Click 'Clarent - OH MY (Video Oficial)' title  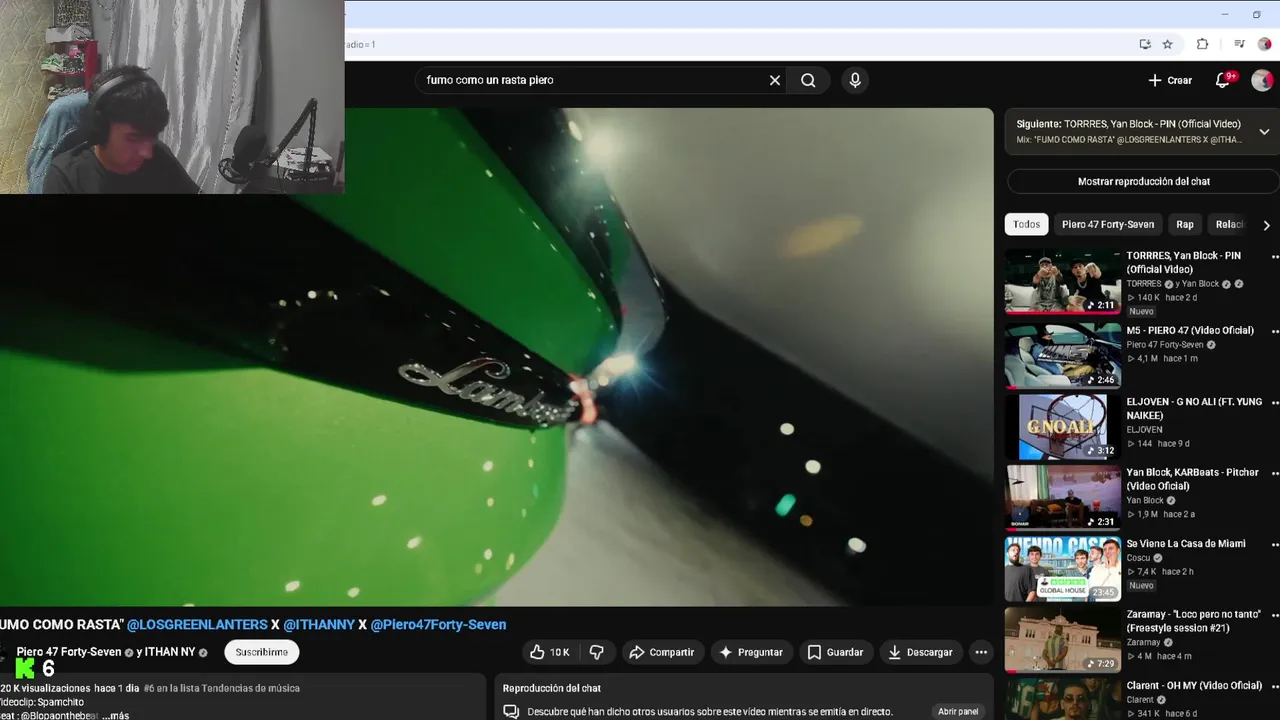click(1194, 686)
